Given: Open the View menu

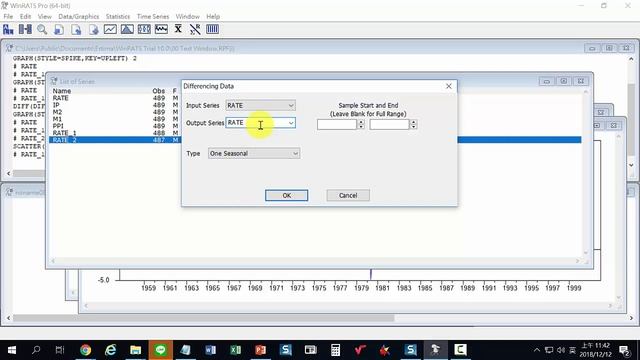Looking at the screenshot, I should tap(44, 16).
